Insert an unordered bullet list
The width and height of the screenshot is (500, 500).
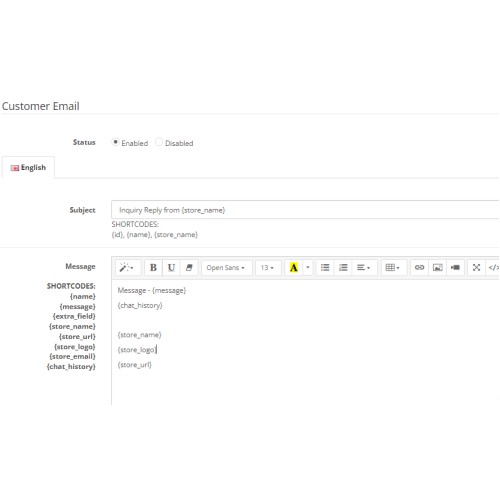[325, 268]
